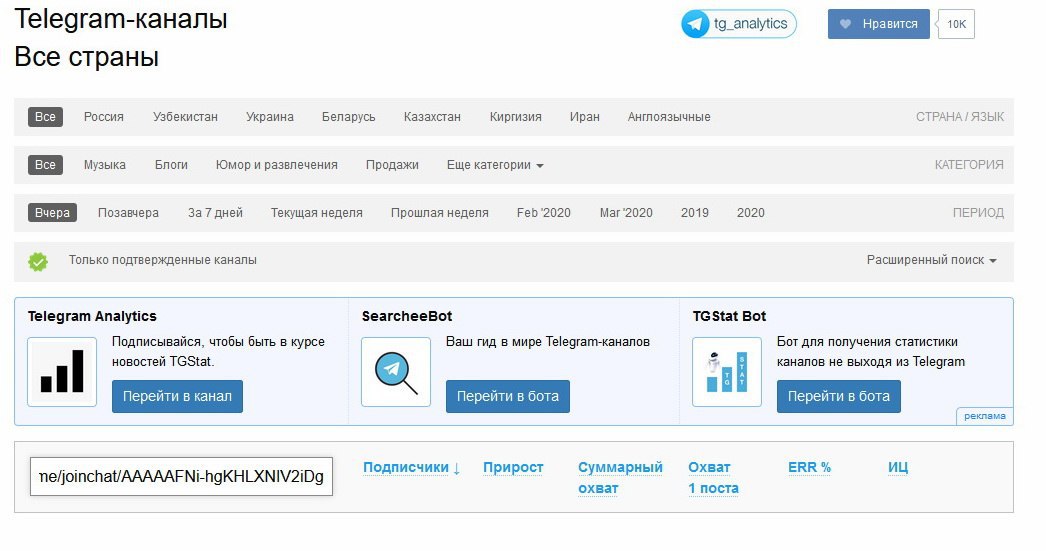Click Перейти в бота under SearcheeBot
This screenshot has height=551, width=1046.
click(x=508, y=396)
